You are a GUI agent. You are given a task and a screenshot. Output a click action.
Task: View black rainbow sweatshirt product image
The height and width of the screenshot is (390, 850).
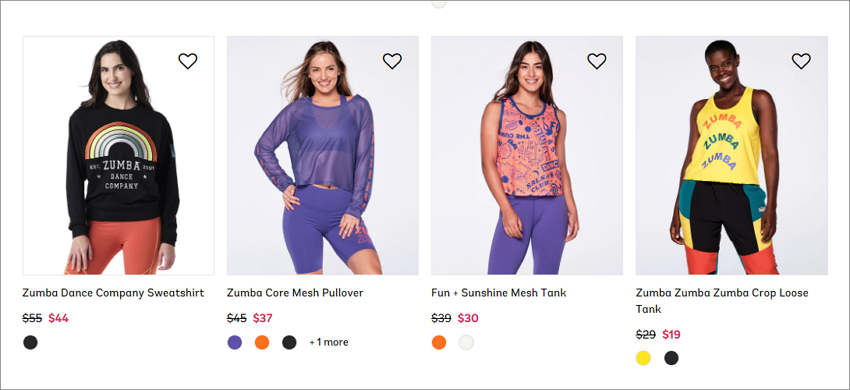119,156
